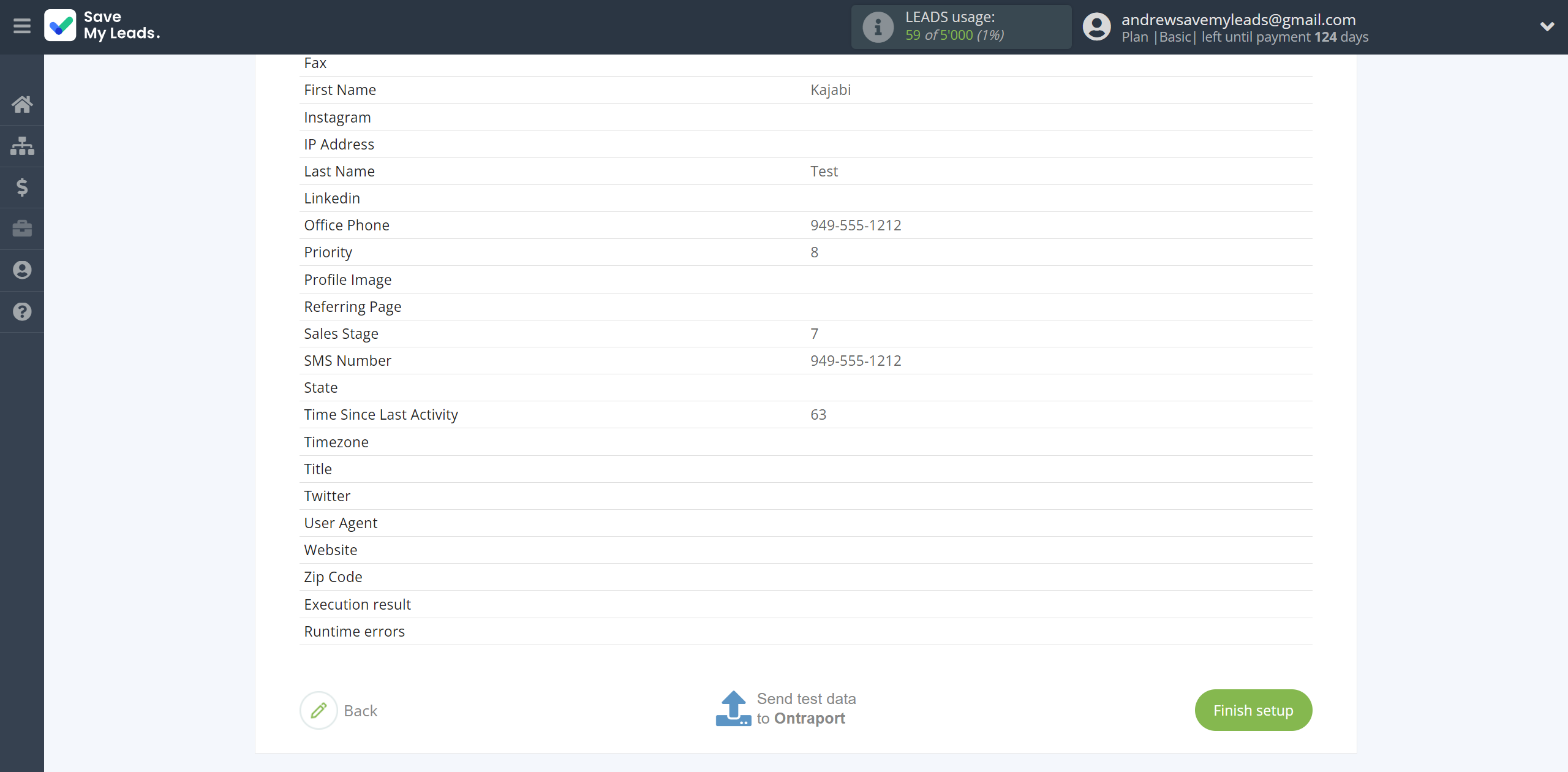Select the User Agent row label
The width and height of the screenshot is (1568, 772).
pos(341,523)
